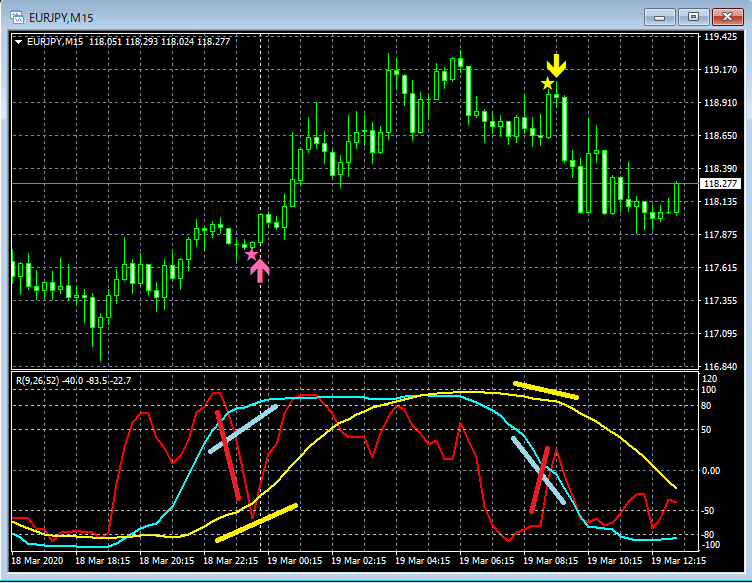Close the EURJPY,M15 chart window
The image size is (752, 583).
click(727, 17)
